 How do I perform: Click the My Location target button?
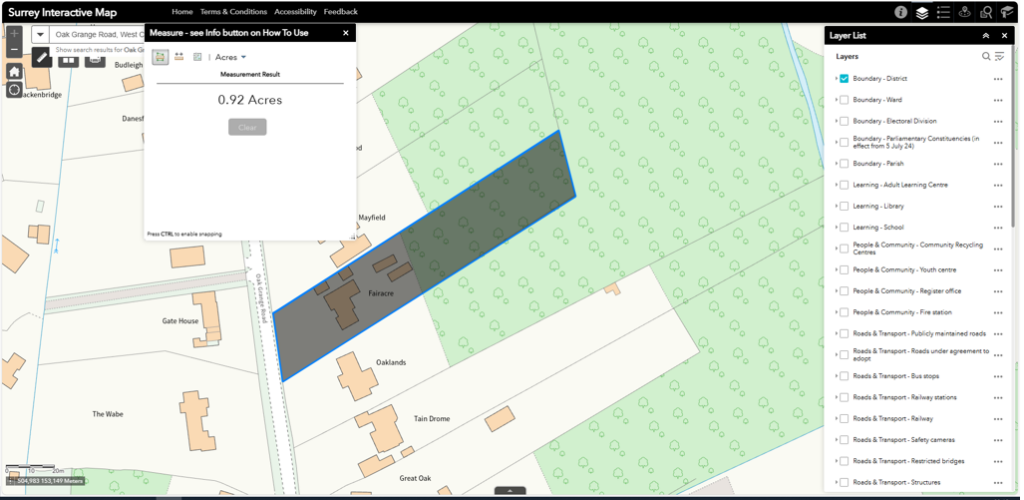click(14, 90)
